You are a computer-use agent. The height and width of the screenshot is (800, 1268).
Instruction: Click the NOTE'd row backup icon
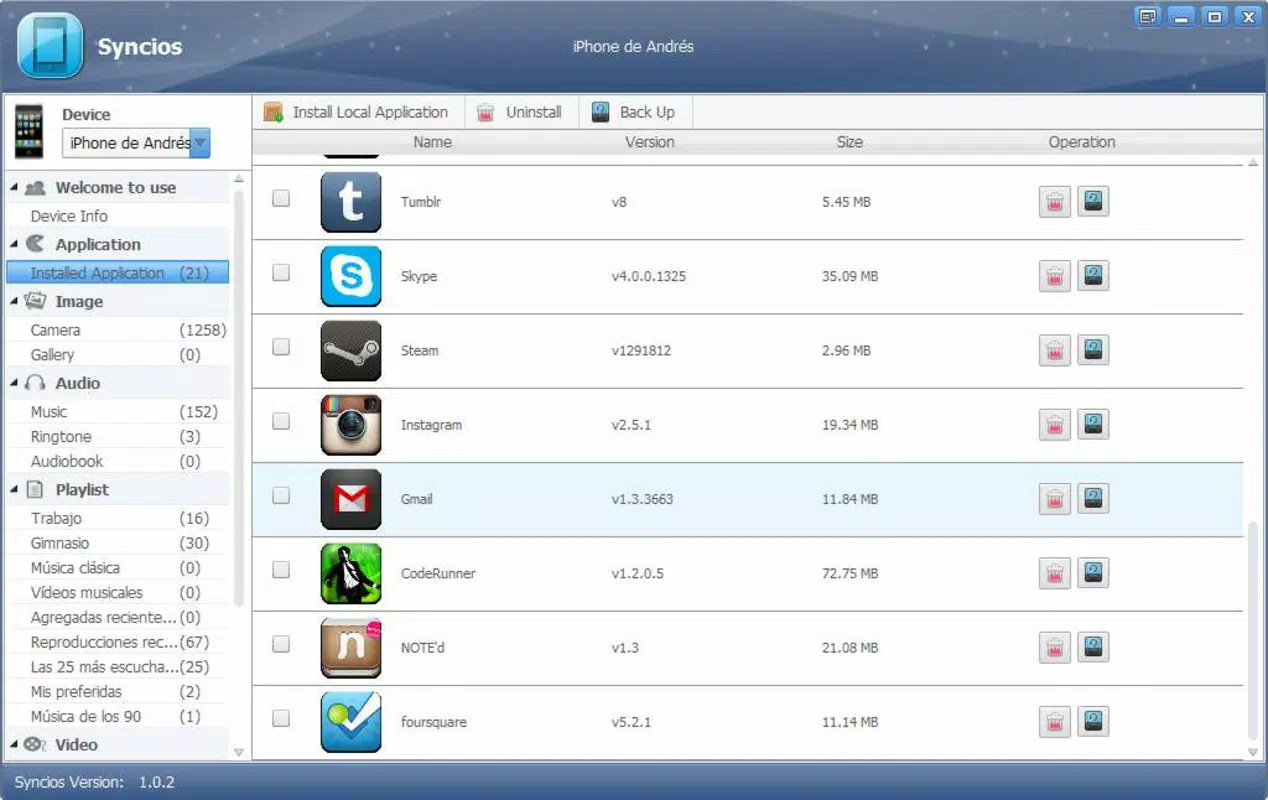(1093, 648)
